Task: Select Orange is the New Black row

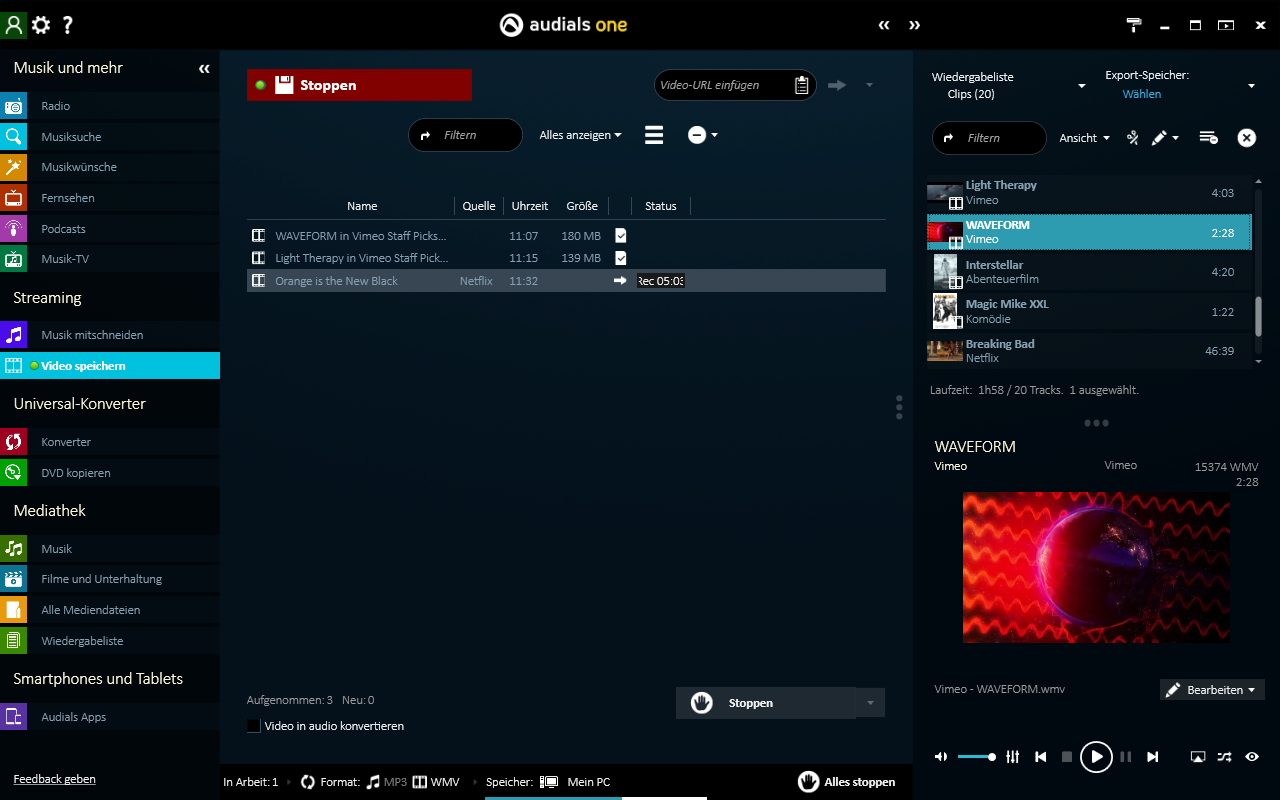Action: (566, 281)
